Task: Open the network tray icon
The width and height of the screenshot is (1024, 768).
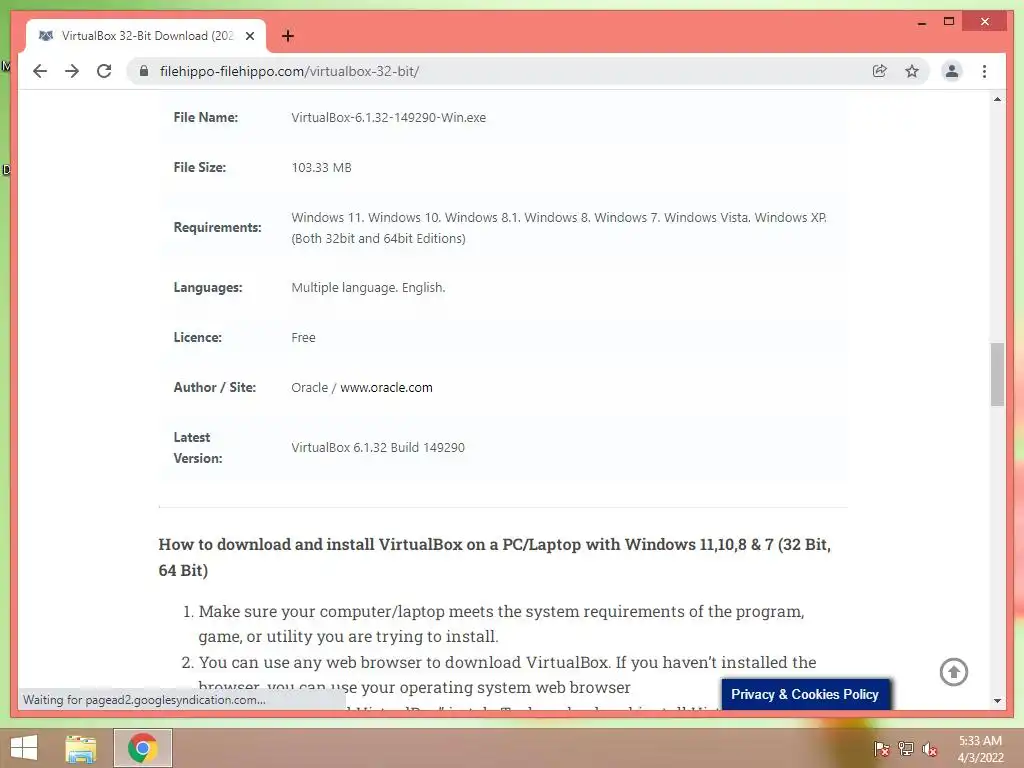Action: click(906, 748)
